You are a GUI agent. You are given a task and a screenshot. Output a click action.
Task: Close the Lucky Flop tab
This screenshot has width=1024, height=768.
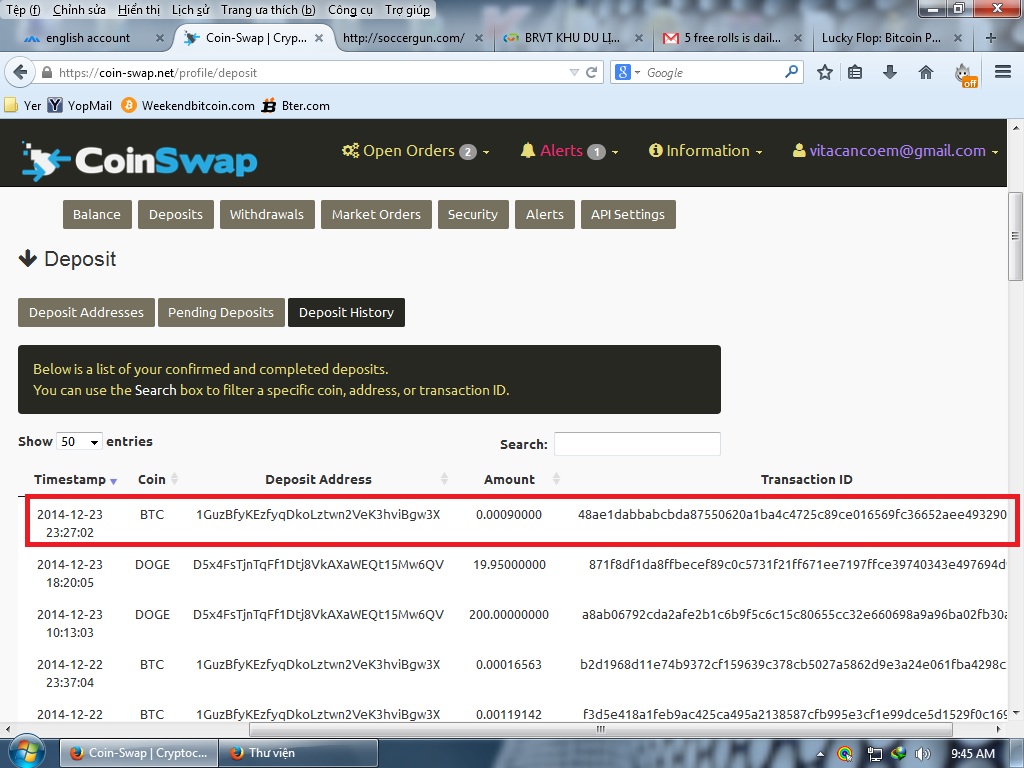[958, 38]
